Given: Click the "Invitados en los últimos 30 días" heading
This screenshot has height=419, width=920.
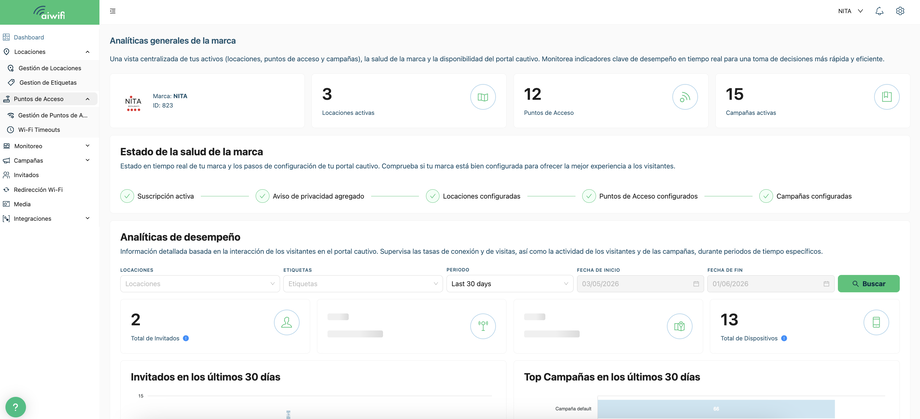Looking at the screenshot, I should [205, 377].
